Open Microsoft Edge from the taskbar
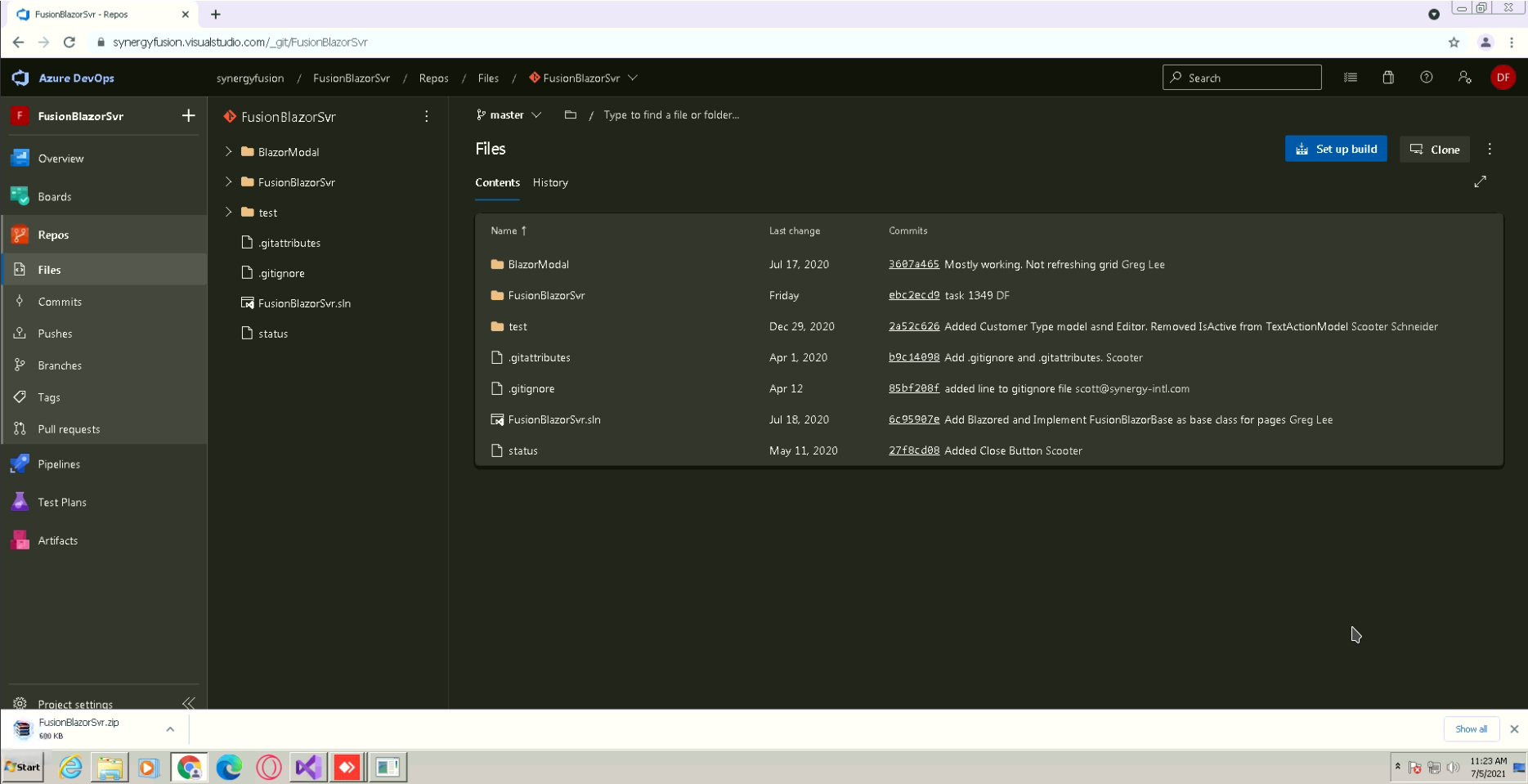The width and height of the screenshot is (1528, 784). coord(229,768)
